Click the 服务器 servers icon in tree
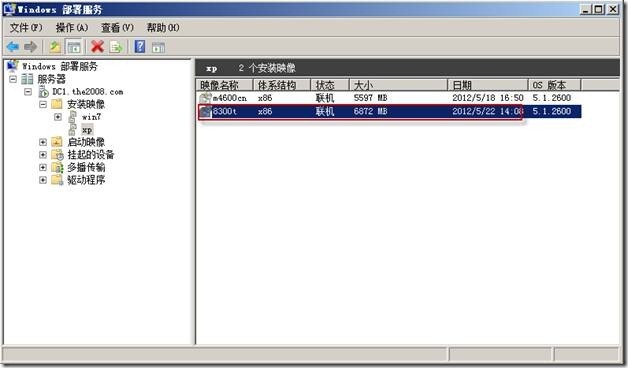Screen dimensions: 628x368 coord(27,79)
